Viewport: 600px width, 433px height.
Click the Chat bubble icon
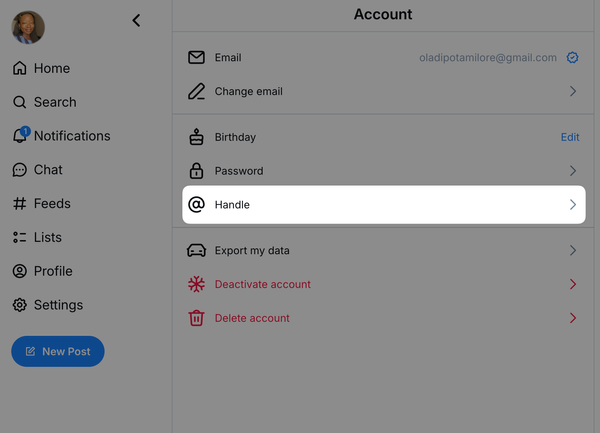click(x=19, y=170)
